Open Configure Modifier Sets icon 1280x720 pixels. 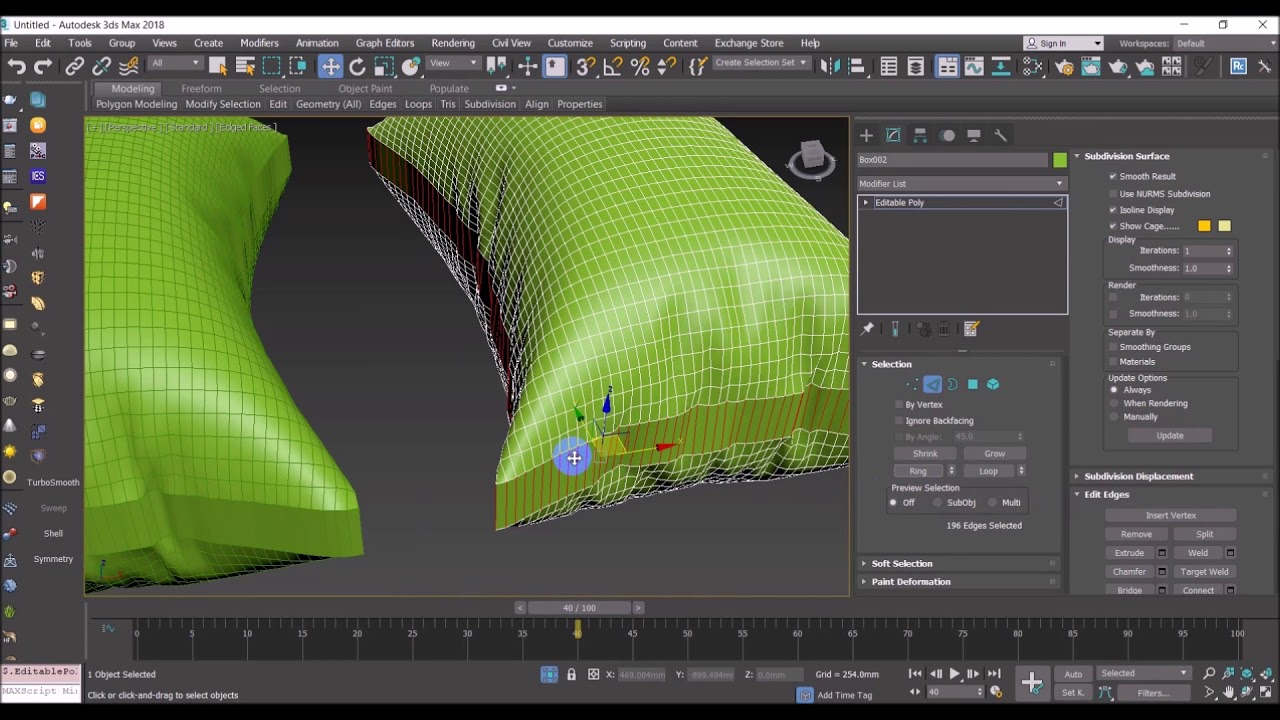pyautogui.click(x=971, y=329)
